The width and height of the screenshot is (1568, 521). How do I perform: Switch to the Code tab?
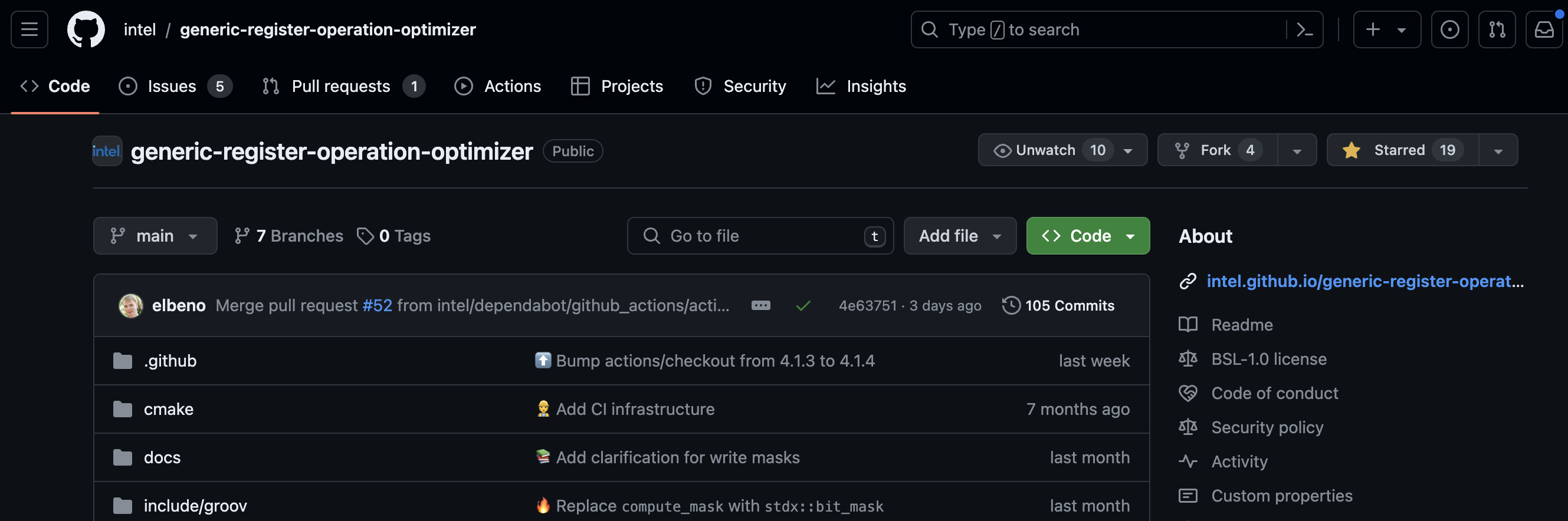pyautogui.click(x=55, y=86)
